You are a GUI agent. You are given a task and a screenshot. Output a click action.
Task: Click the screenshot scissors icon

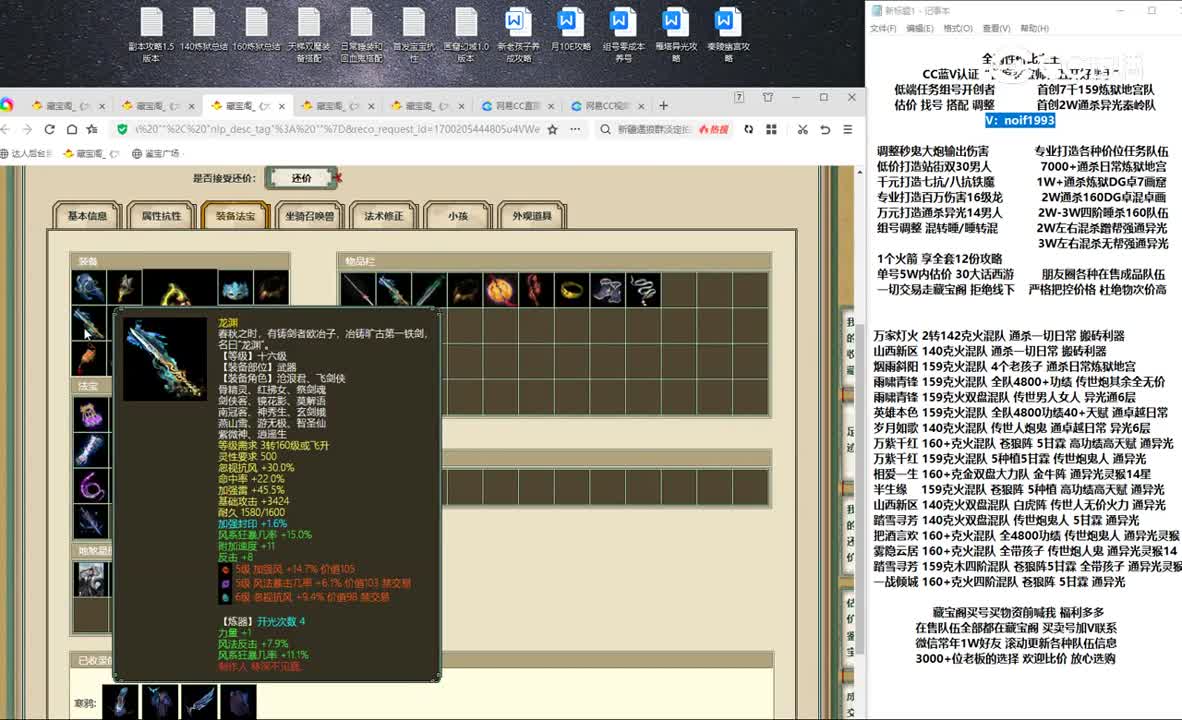point(802,130)
